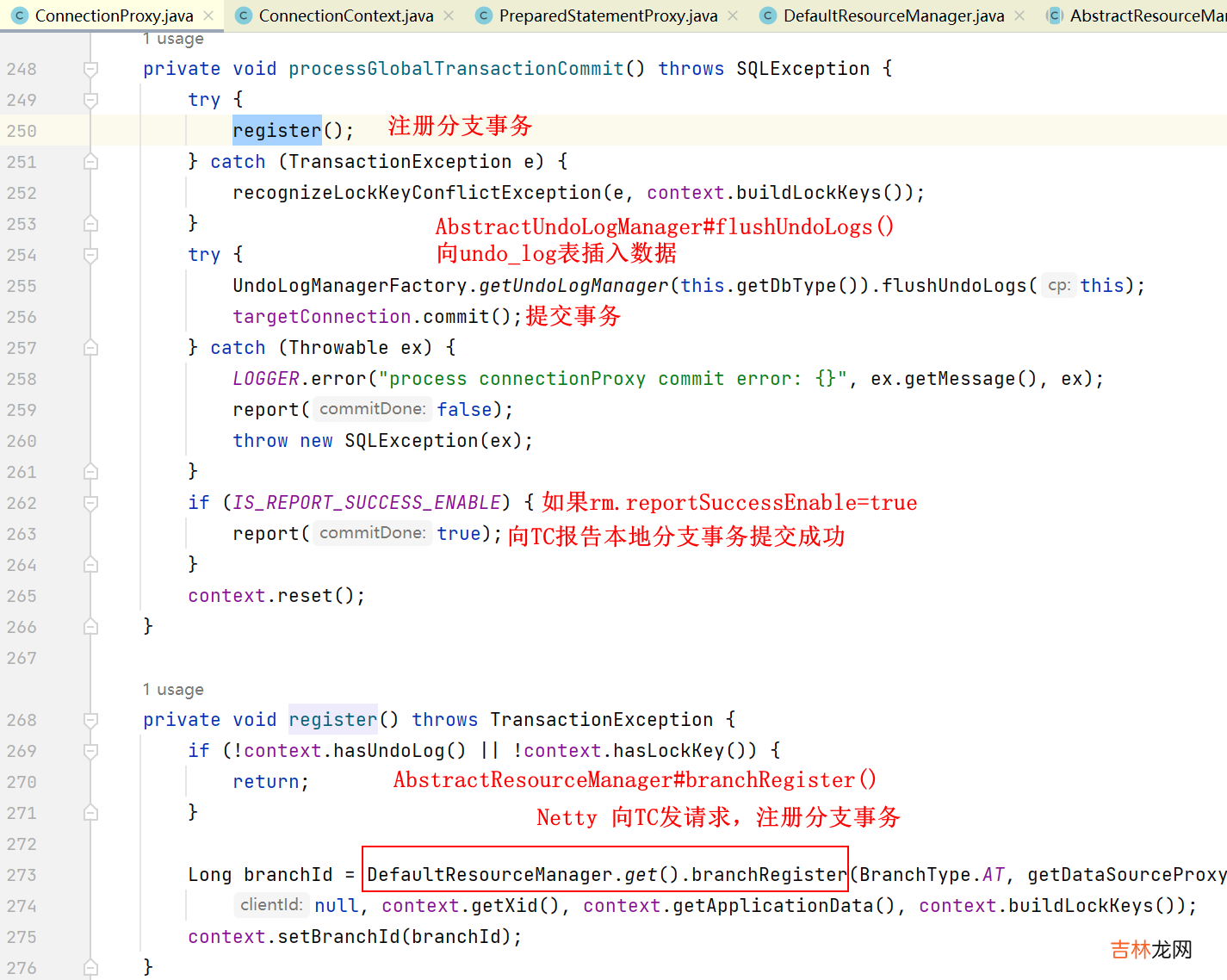The width and height of the screenshot is (1227, 980).
Task: Click the class icon on the AbstractResourceManager tab
Action: (x=1055, y=16)
